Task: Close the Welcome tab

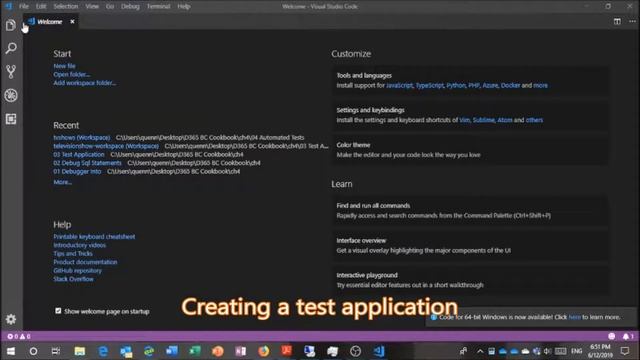Action: click(x=72, y=22)
